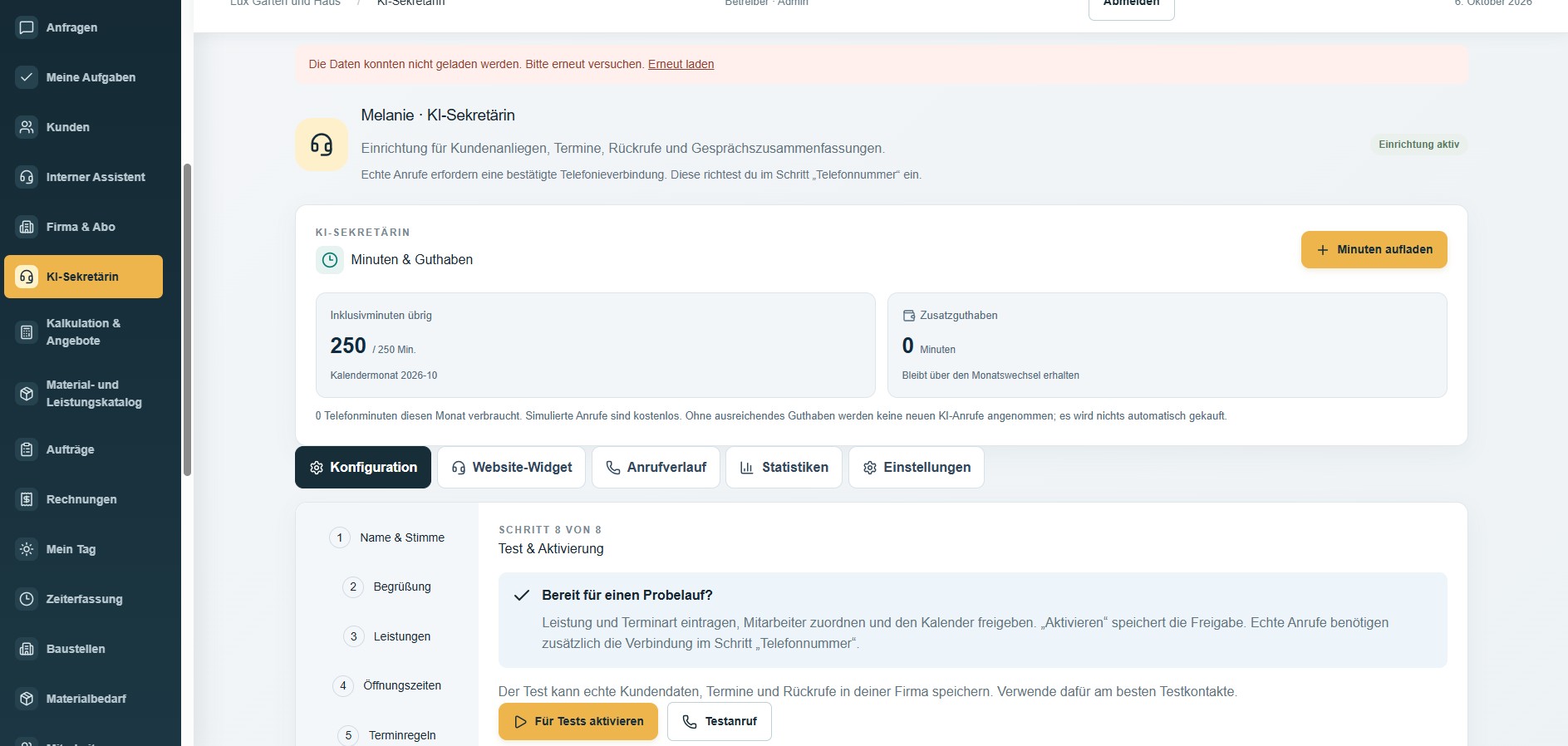Screen dimensions: 1568x746
Task: Click the Firma & Abo building icon
Action: (x=27, y=227)
